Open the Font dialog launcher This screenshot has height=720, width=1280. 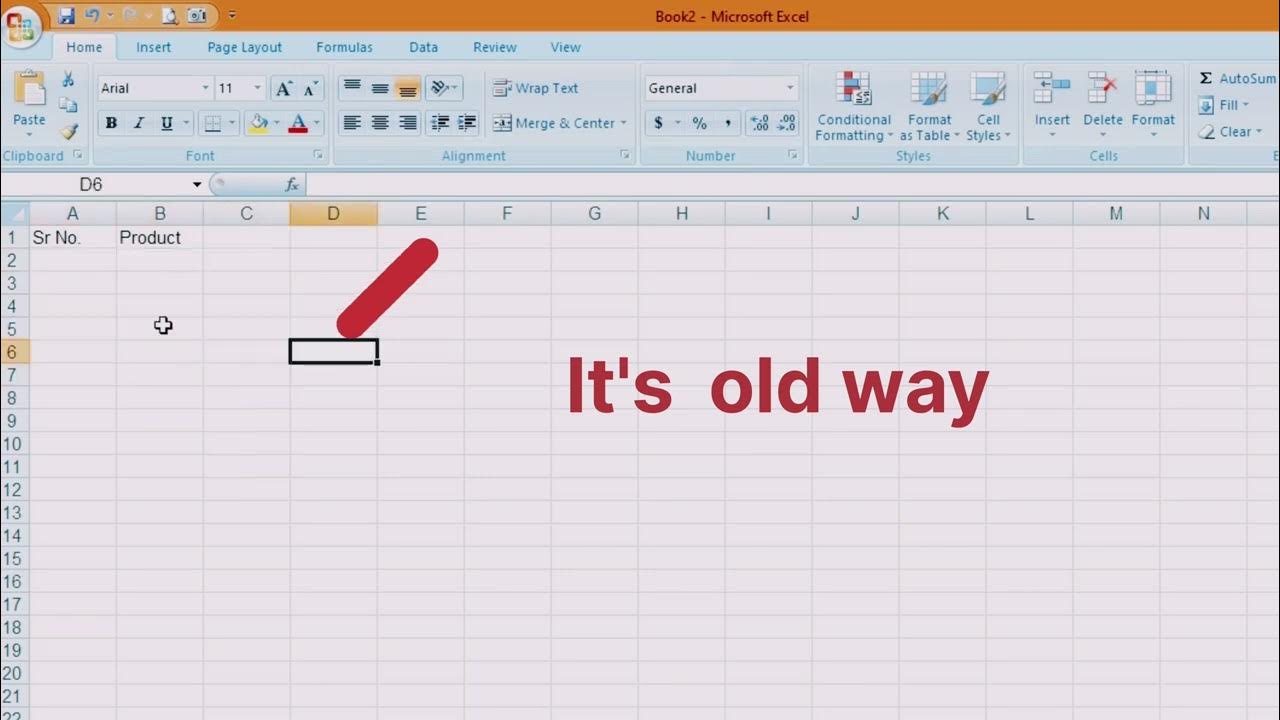[318, 155]
